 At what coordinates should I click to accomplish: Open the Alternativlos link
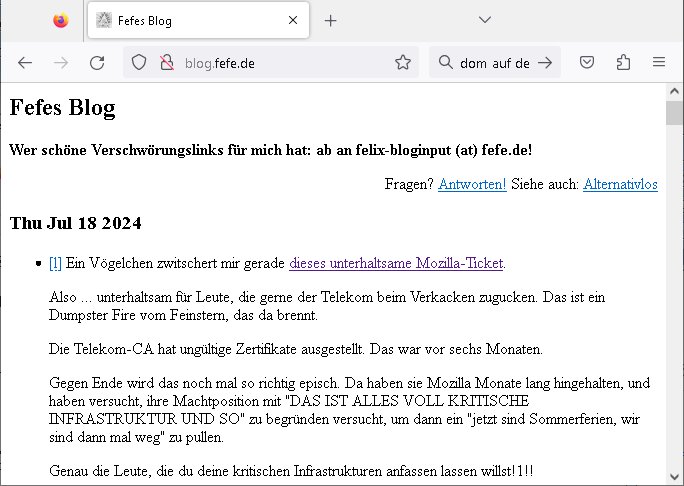coord(620,184)
